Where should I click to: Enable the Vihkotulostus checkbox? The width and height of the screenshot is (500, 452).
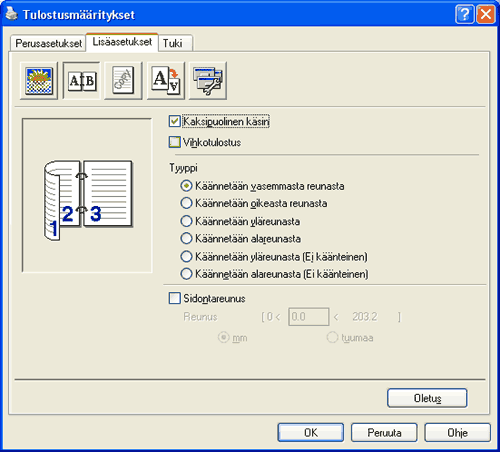tap(174, 142)
